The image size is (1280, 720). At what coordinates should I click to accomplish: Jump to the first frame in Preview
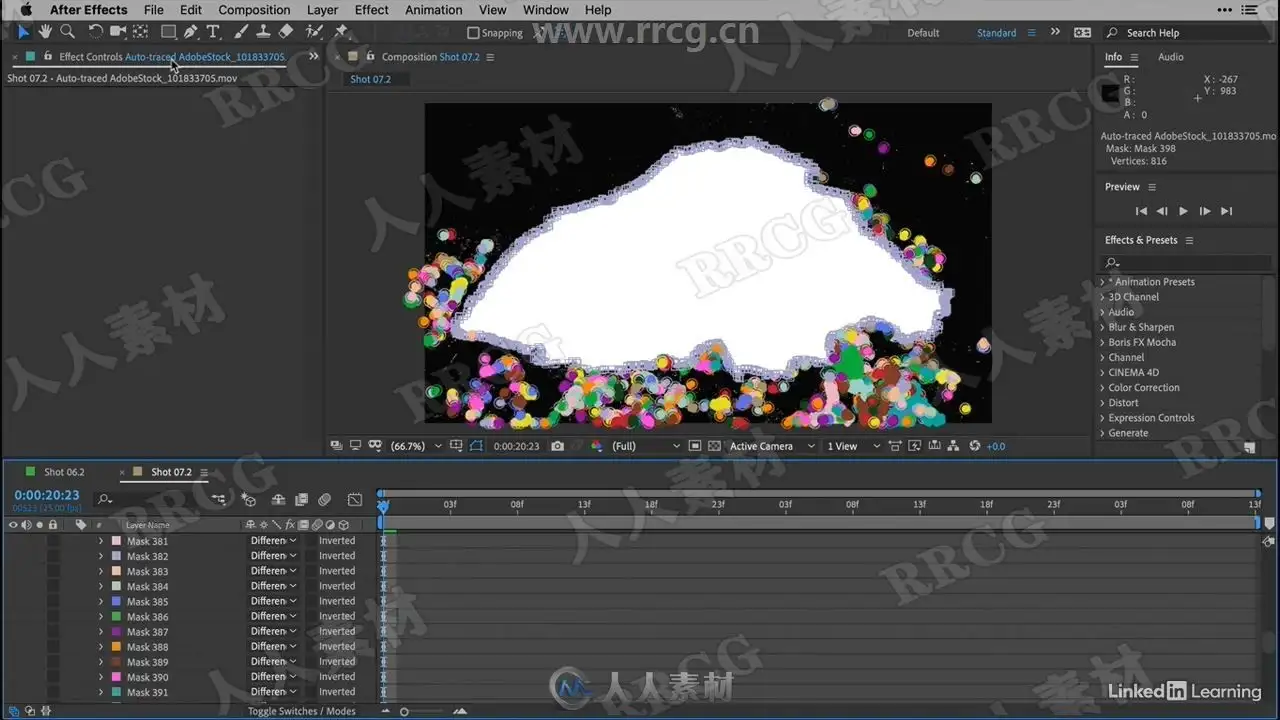[1141, 211]
